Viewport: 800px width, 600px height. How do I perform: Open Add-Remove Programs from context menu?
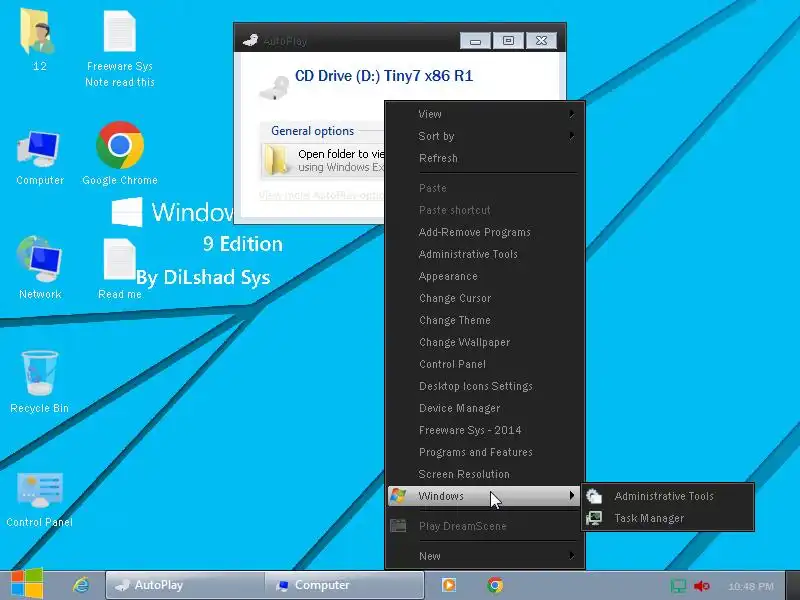(484, 232)
